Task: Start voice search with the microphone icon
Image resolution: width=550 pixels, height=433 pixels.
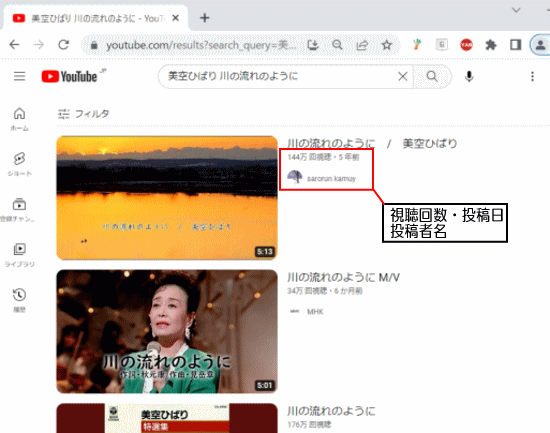Action: pyautogui.click(x=469, y=76)
